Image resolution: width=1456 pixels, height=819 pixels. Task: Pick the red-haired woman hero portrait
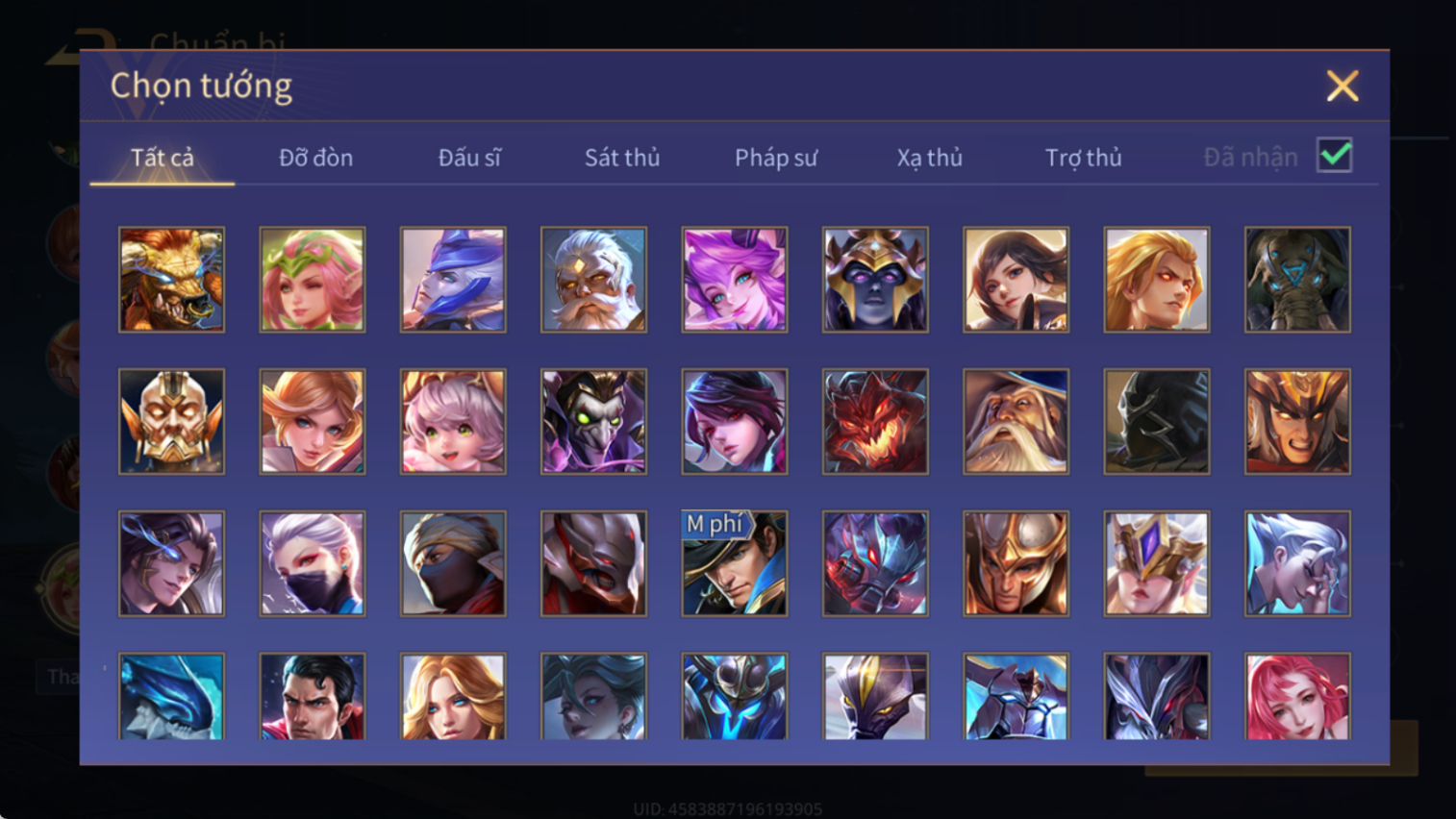coord(1297,697)
